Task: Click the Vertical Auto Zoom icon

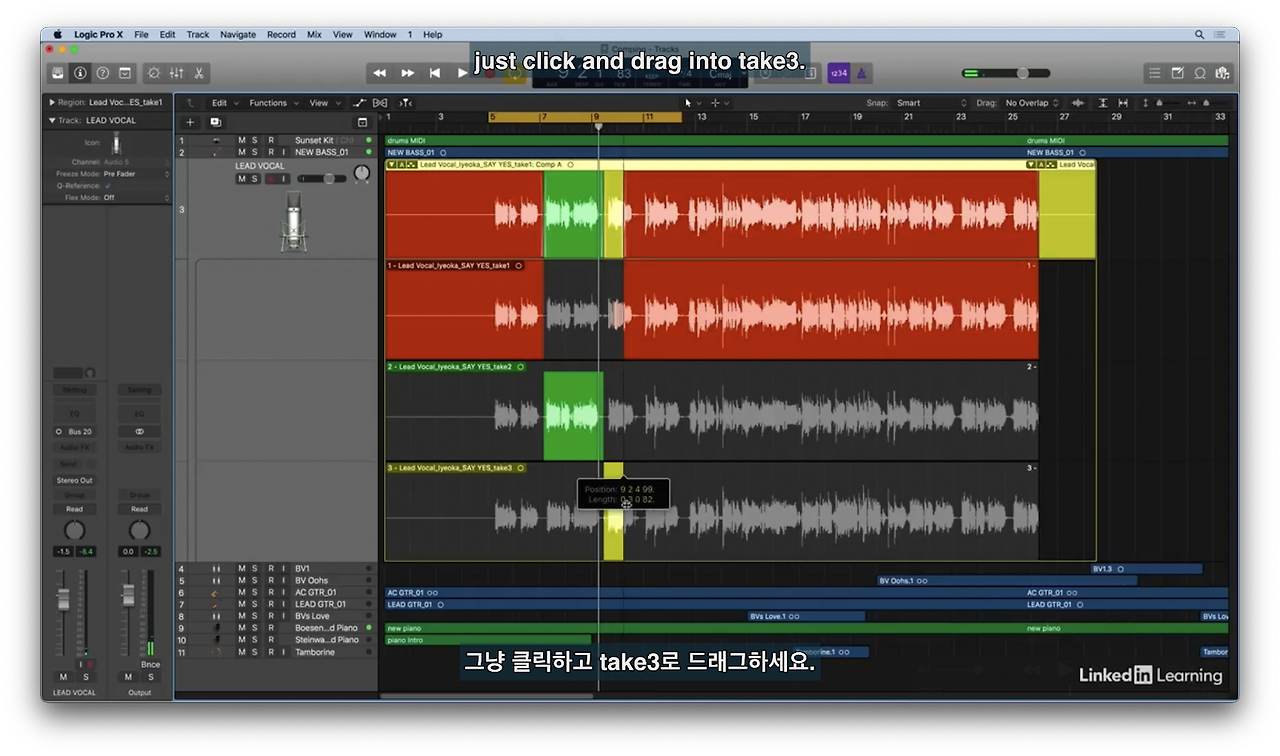Action: [1103, 103]
